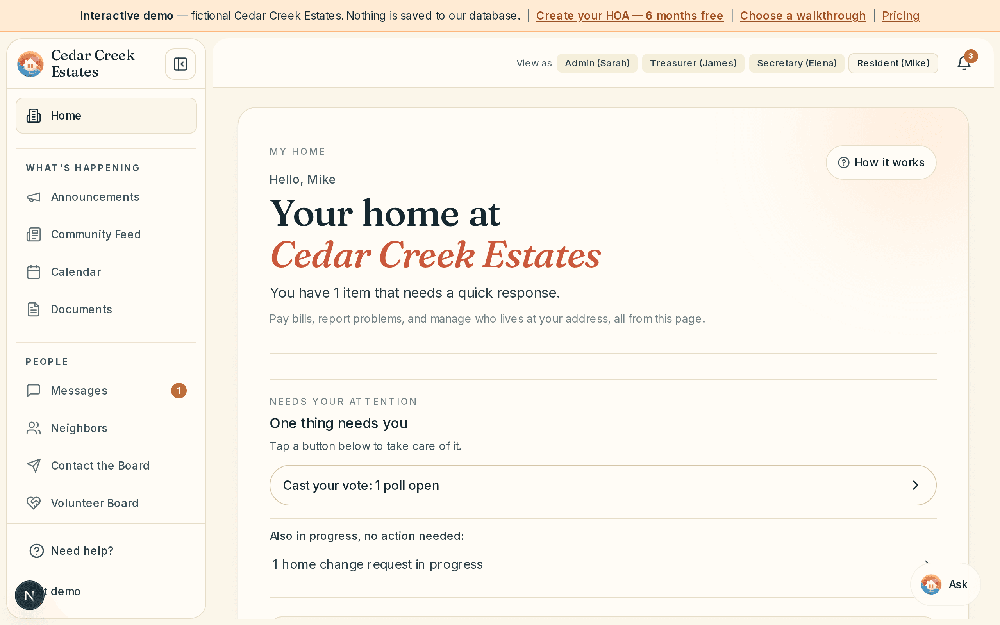Image resolution: width=1000 pixels, height=625 pixels.
Task: Open the How it works button
Action: coord(881,163)
